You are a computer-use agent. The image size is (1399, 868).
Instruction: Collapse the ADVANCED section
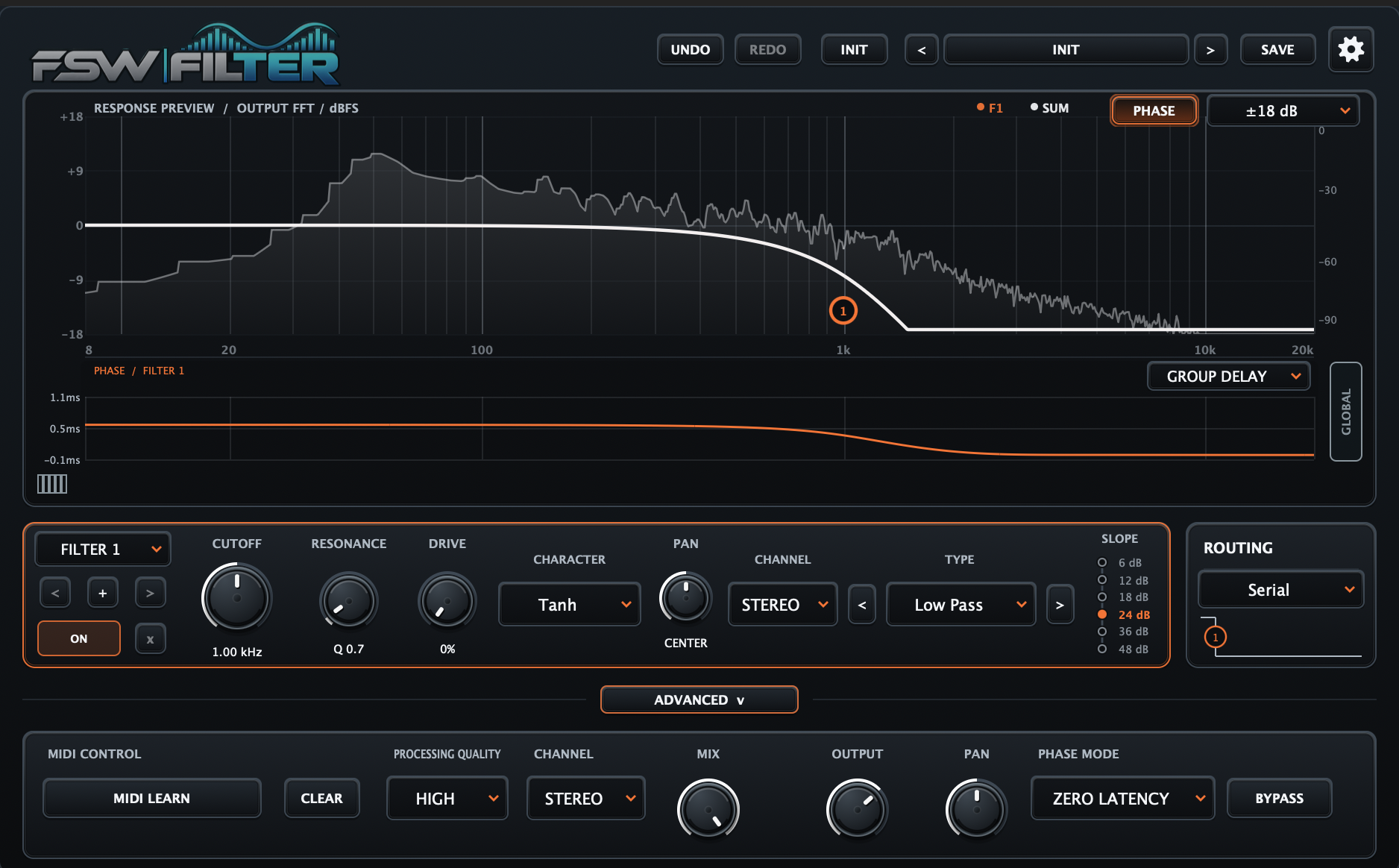(x=699, y=699)
